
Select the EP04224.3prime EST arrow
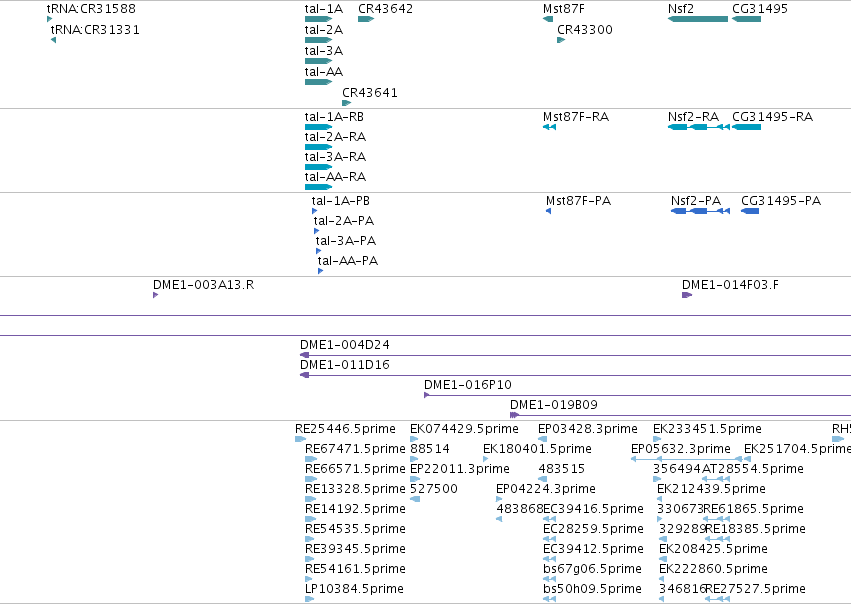pyautogui.click(x=499, y=499)
